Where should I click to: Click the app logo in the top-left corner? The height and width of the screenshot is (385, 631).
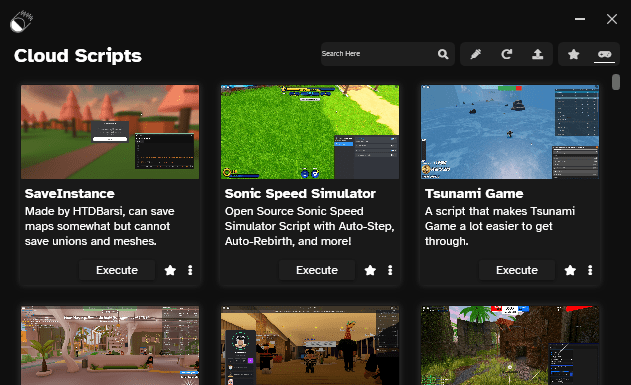tap(21, 21)
